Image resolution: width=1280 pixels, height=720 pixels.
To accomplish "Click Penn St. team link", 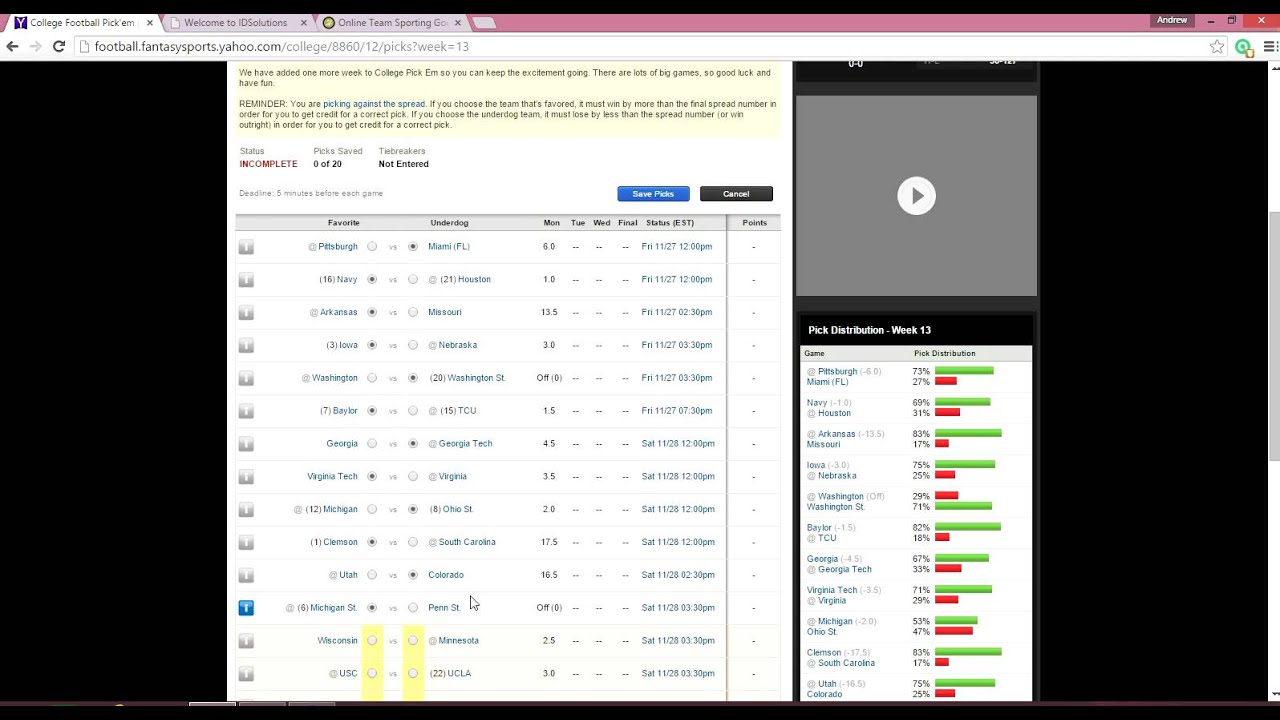I will [x=444, y=607].
